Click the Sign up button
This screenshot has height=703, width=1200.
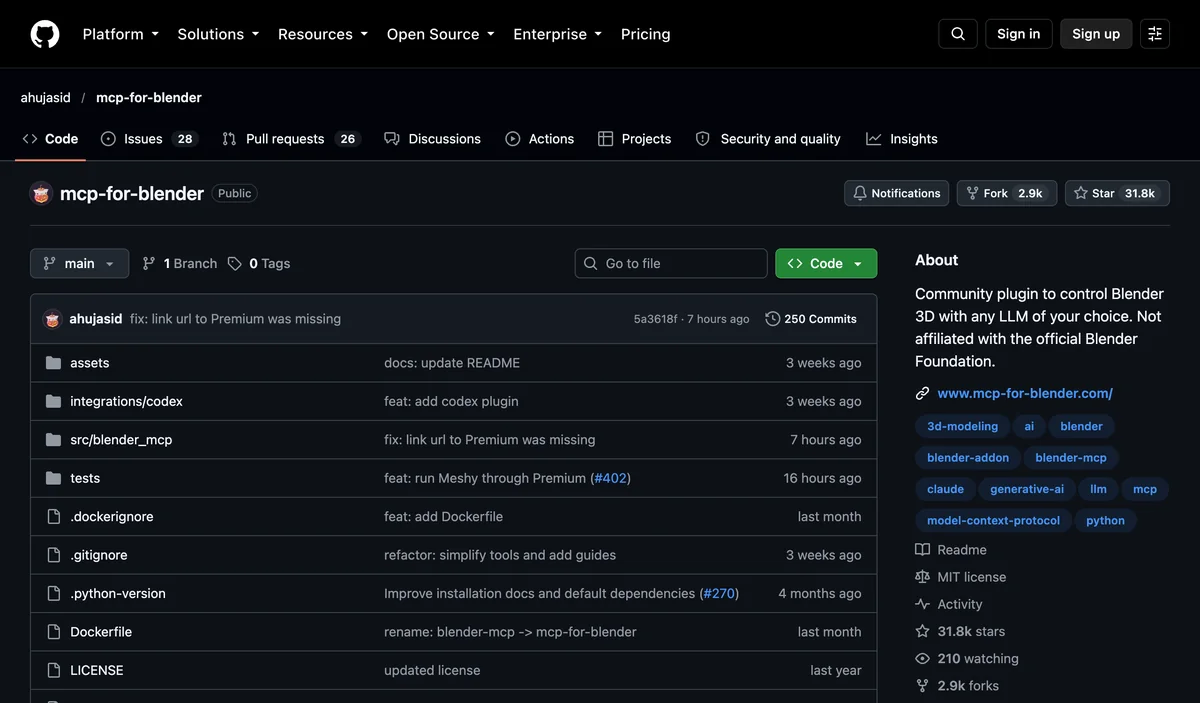1096,34
